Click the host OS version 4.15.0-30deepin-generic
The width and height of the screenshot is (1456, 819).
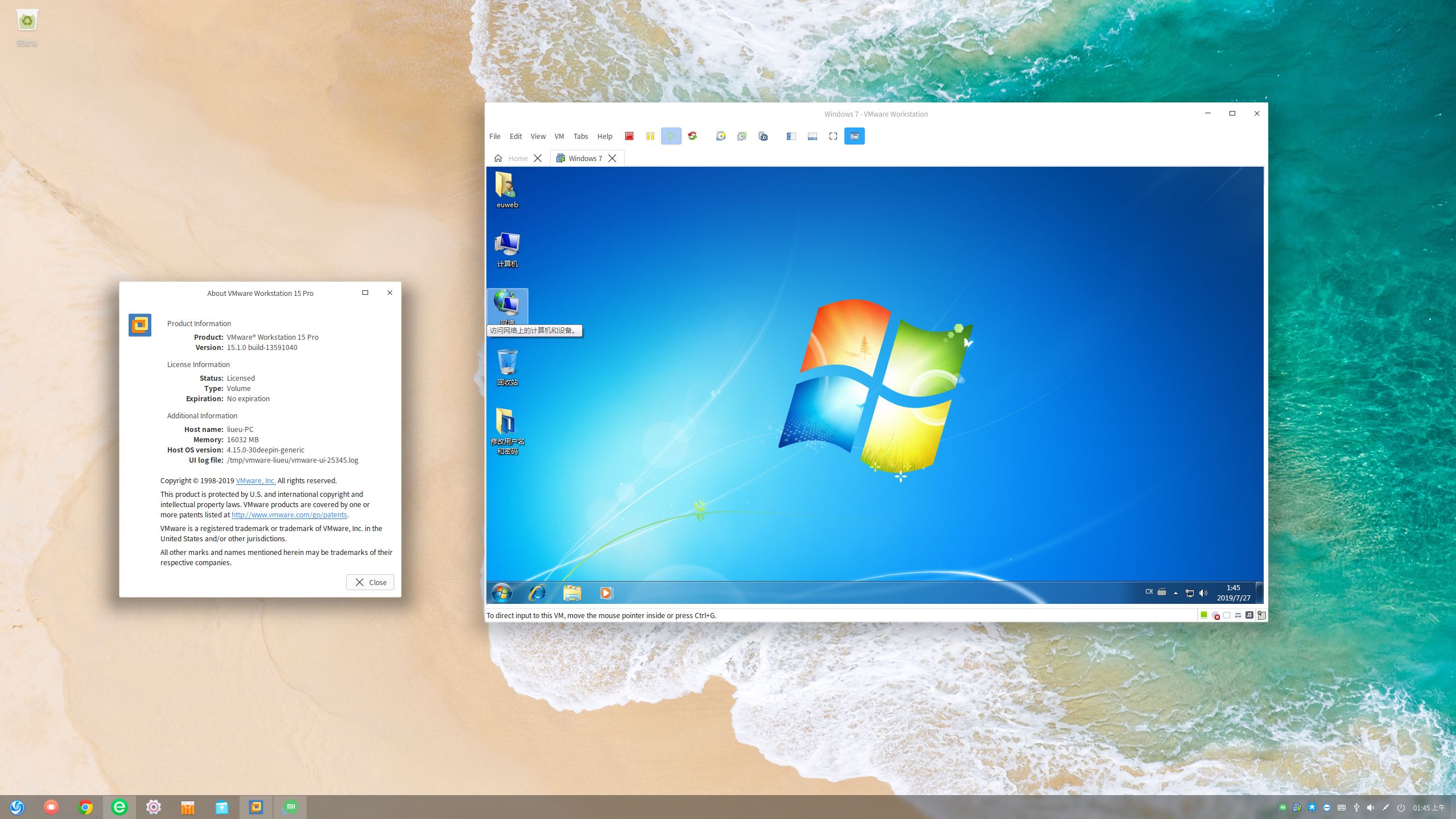(265, 450)
